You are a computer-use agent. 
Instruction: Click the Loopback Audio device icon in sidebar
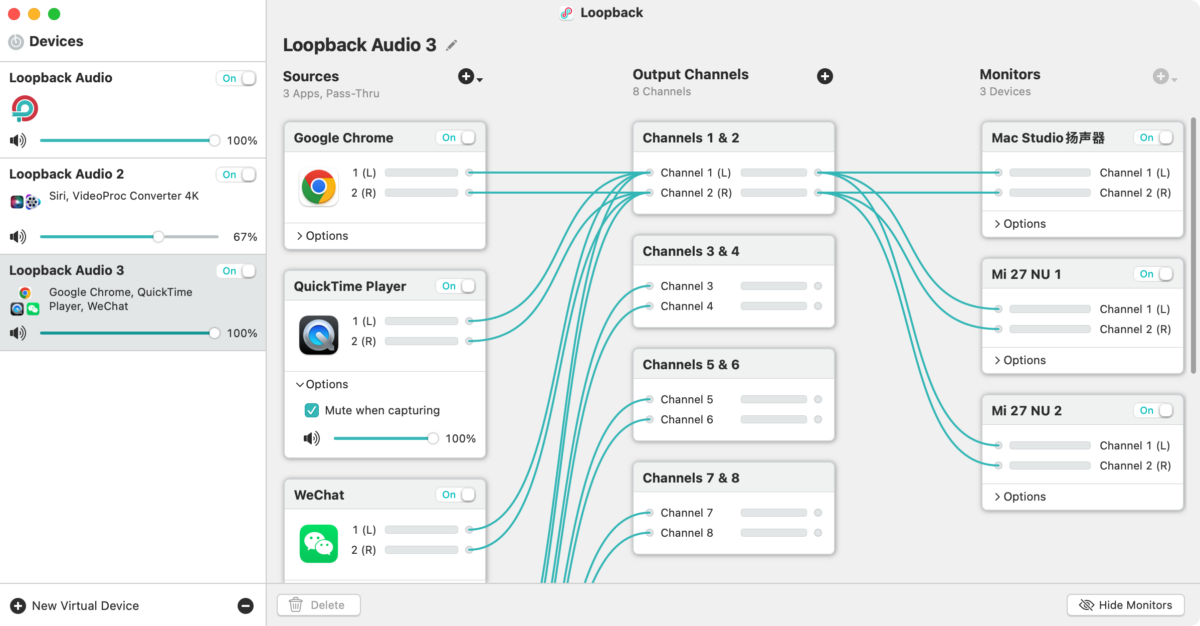[x=25, y=108]
